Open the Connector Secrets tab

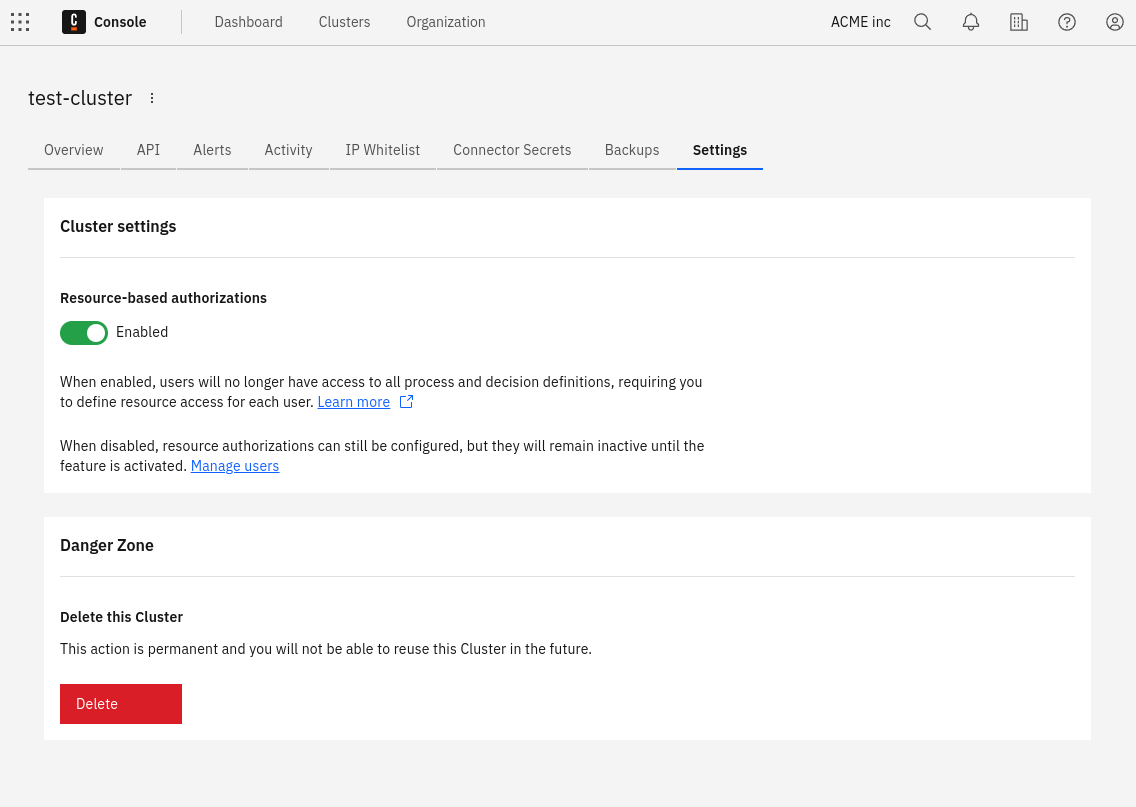click(512, 150)
